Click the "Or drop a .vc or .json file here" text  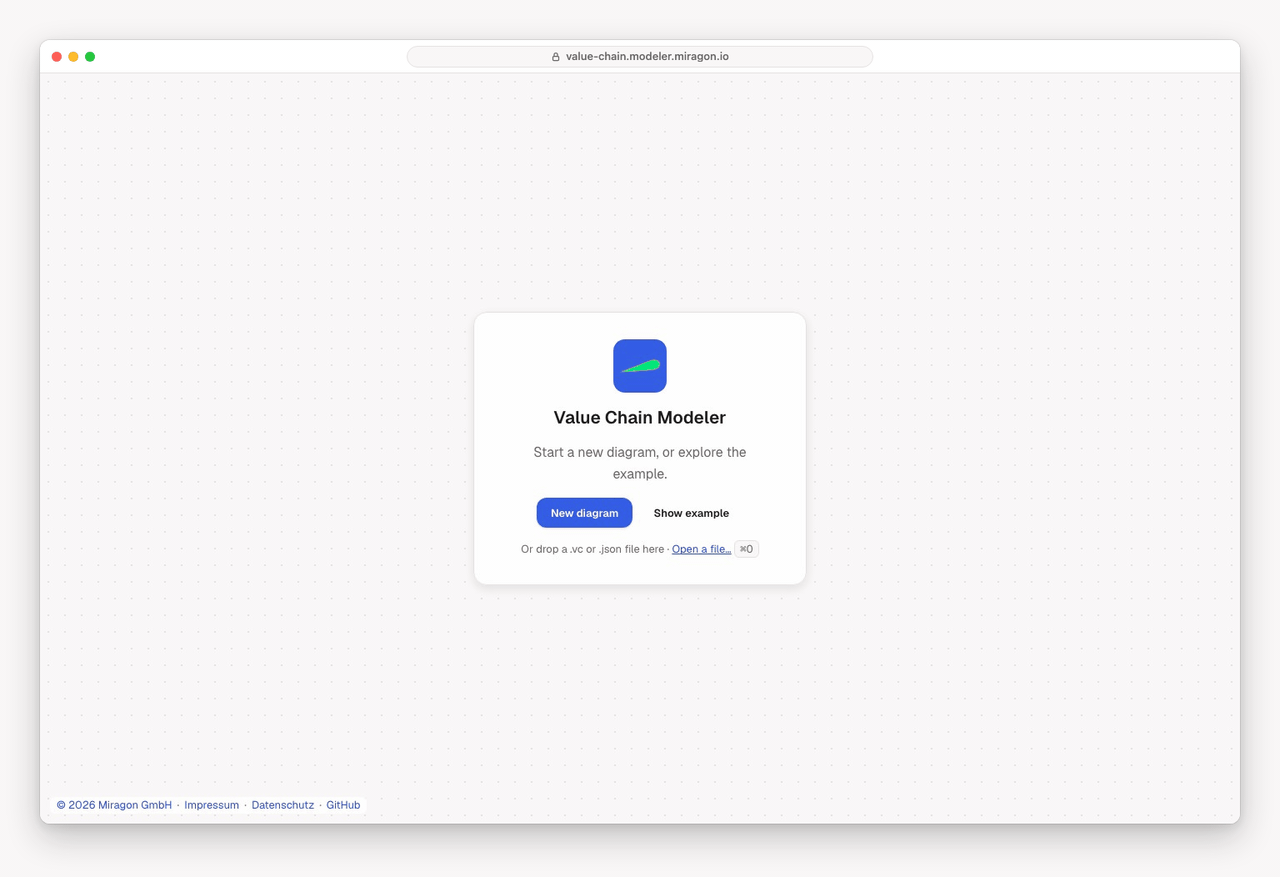coord(593,549)
